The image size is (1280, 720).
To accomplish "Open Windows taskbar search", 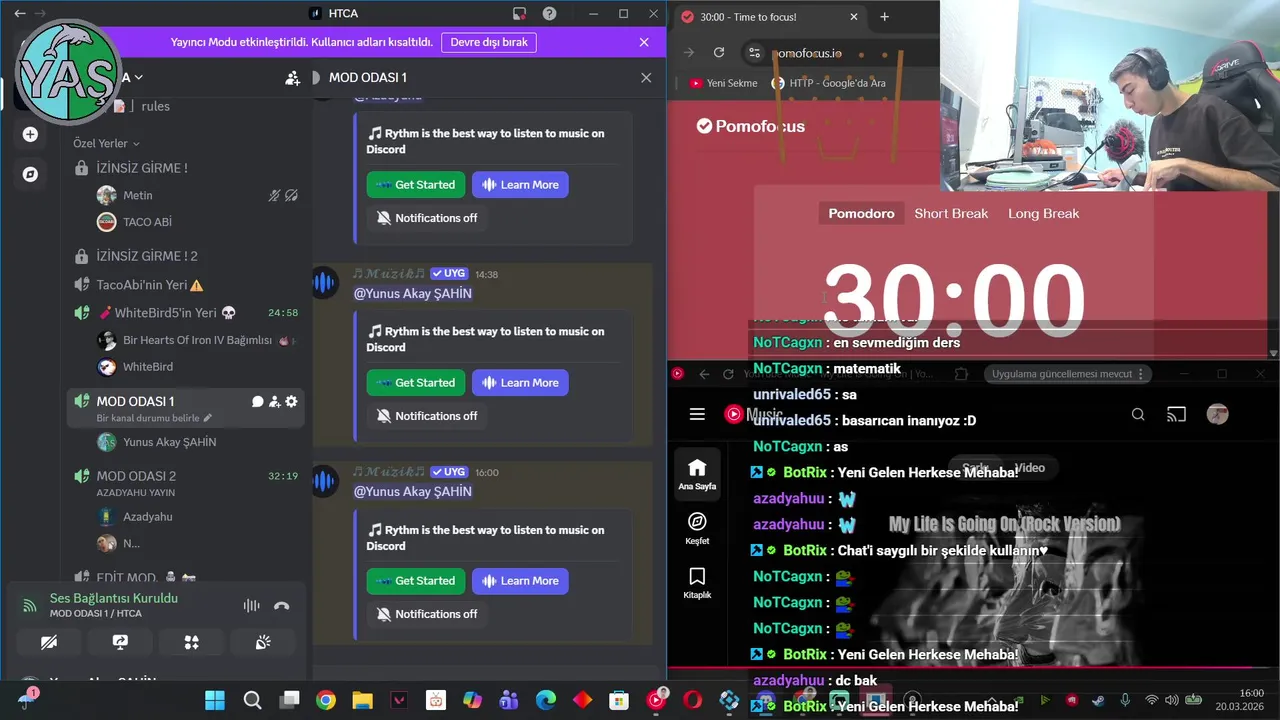I will tap(252, 700).
